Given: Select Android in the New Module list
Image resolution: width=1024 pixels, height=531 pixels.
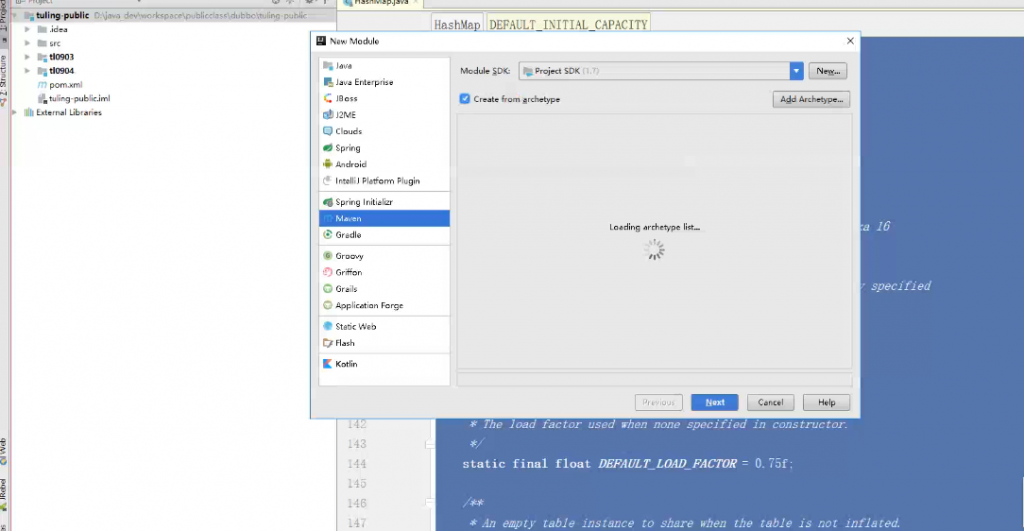Looking at the screenshot, I should [x=384, y=165].
